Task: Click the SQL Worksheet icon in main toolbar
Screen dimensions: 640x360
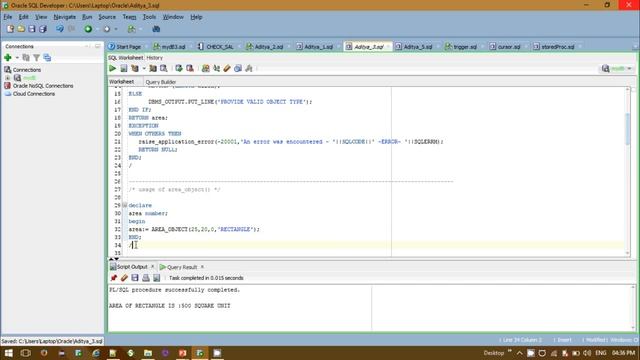Action: point(131,29)
